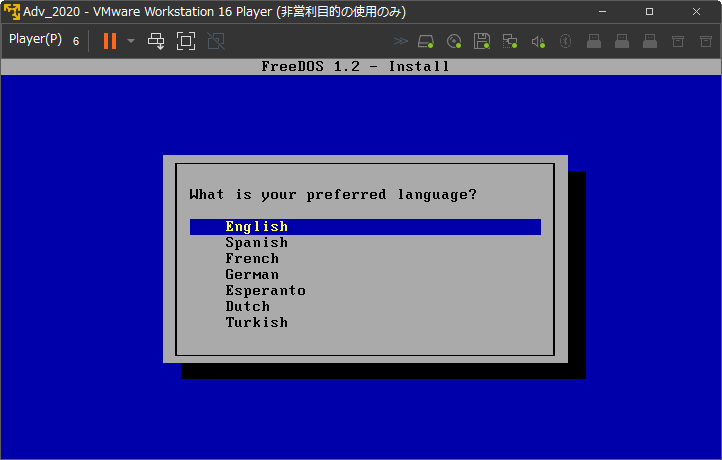The image size is (722, 460).
Task: Open the floppy drive device icon
Action: click(482, 41)
